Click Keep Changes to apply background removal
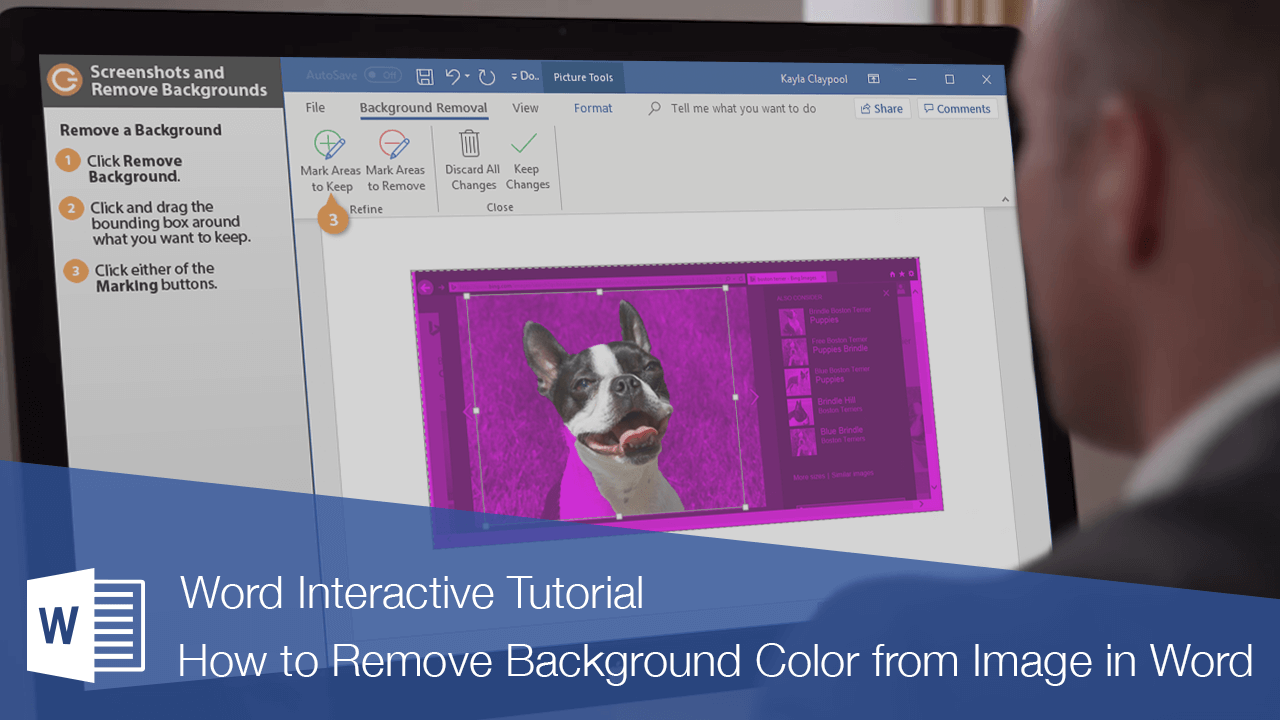 click(526, 160)
